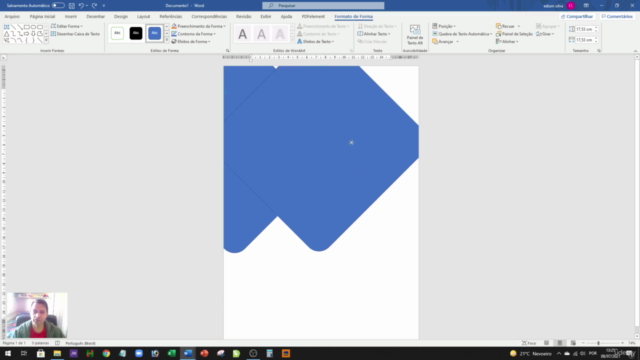Click Português (Brasil) language in status bar
Image resolution: width=640 pixels, height=360 pixels.
(x=80, y=343)
